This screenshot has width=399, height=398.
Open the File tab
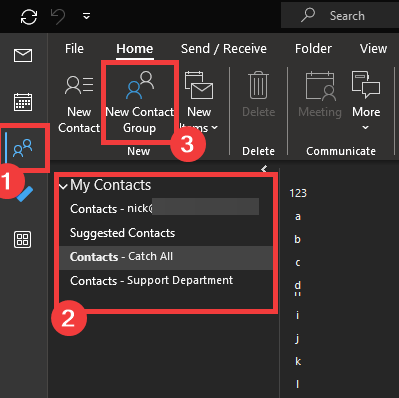tap(74, 49)
